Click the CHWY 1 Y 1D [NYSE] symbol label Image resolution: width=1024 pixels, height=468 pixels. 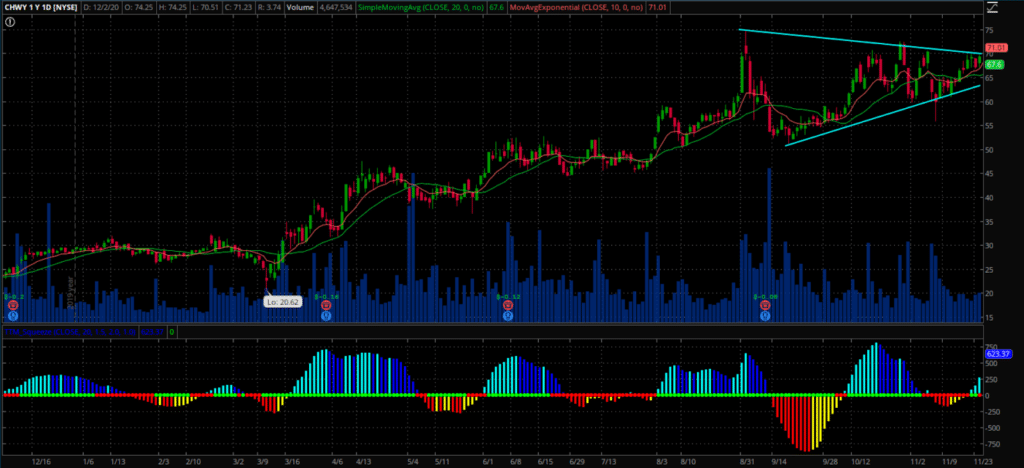(40, 7)
